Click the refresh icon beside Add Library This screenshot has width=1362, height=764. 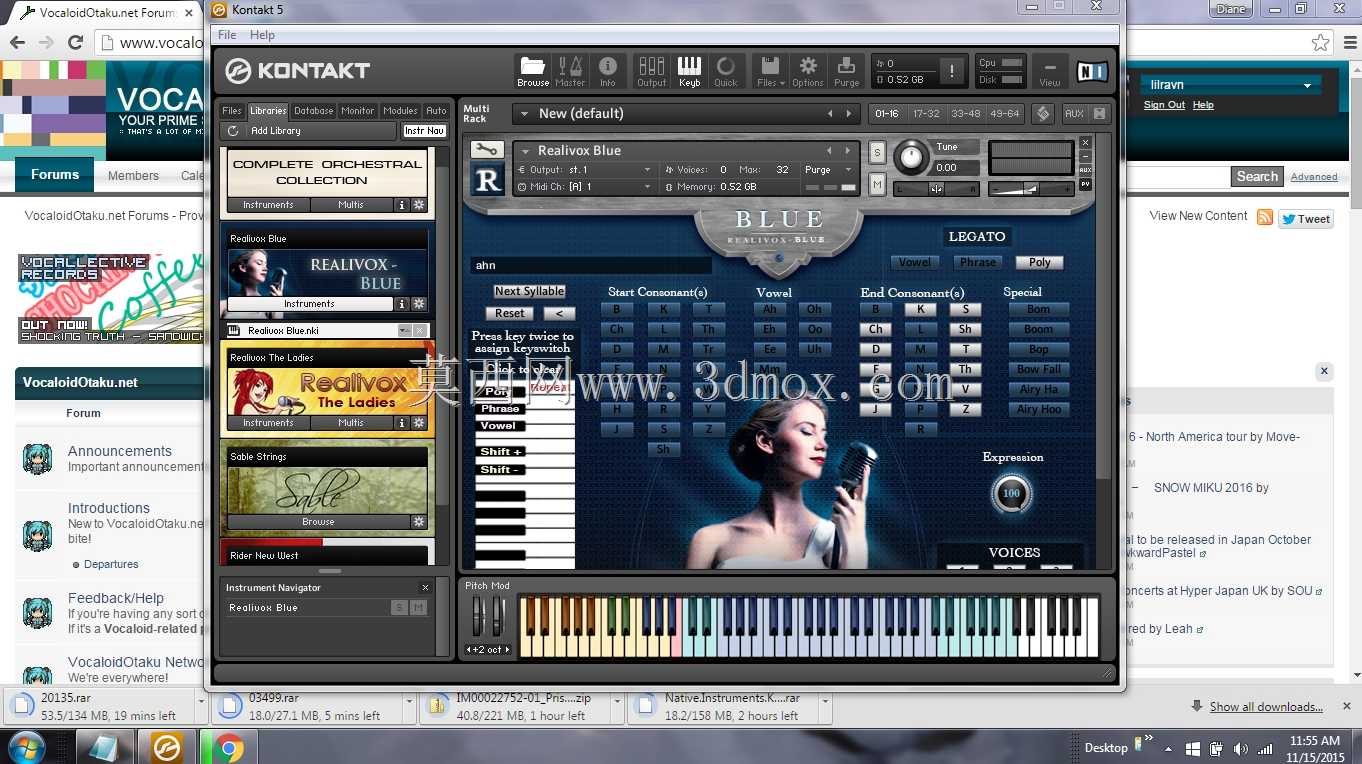233,131
